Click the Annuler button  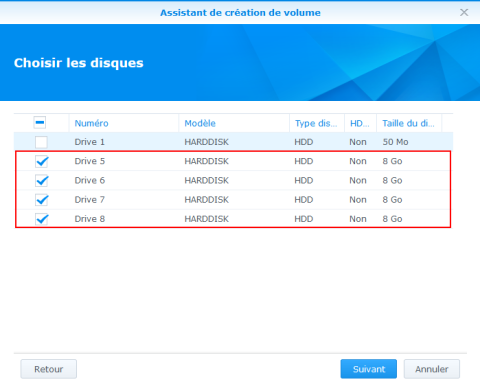click(x=432, y=369)
